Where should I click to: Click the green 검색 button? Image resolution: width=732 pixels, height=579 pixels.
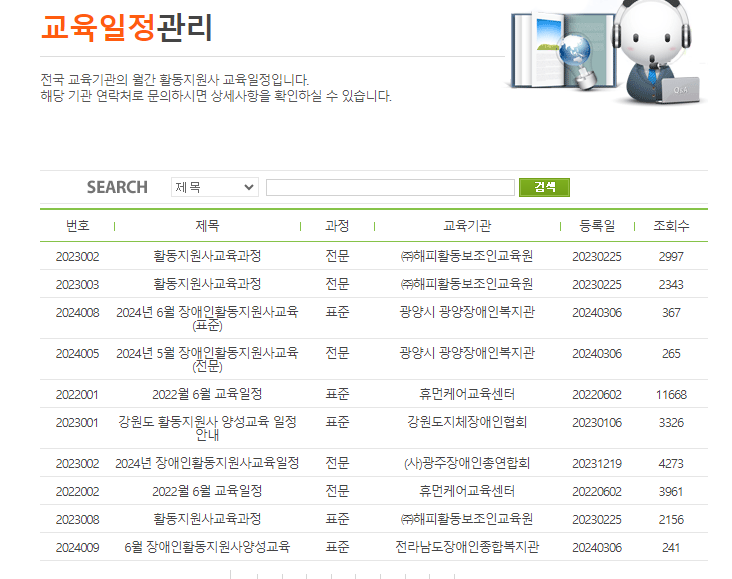[544, 187]
